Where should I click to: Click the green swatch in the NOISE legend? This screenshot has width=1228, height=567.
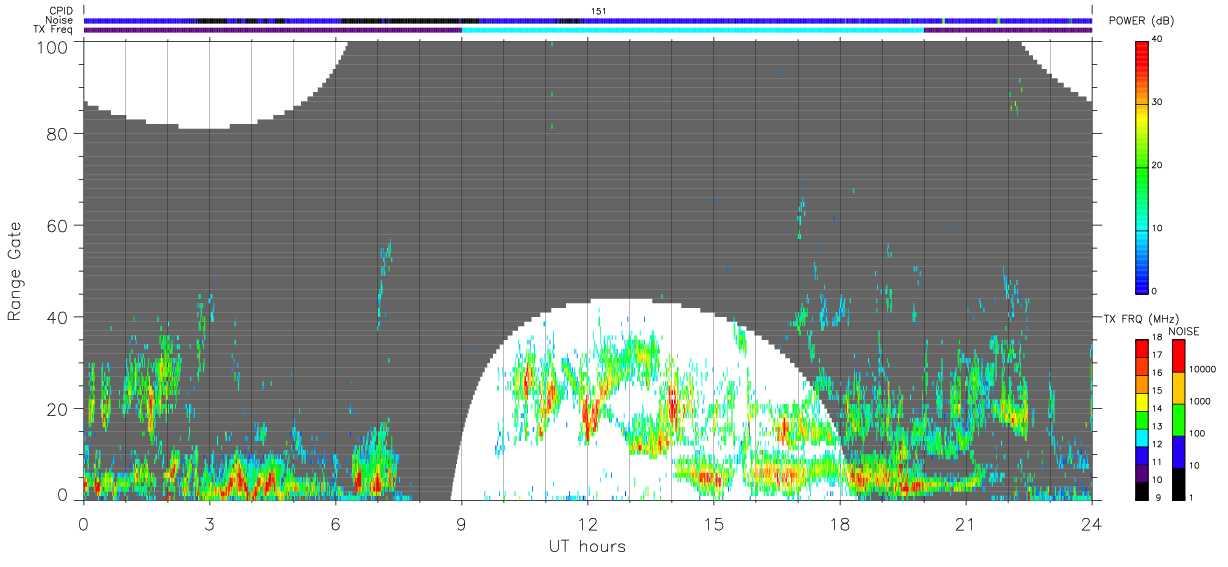click(1178, 419)
